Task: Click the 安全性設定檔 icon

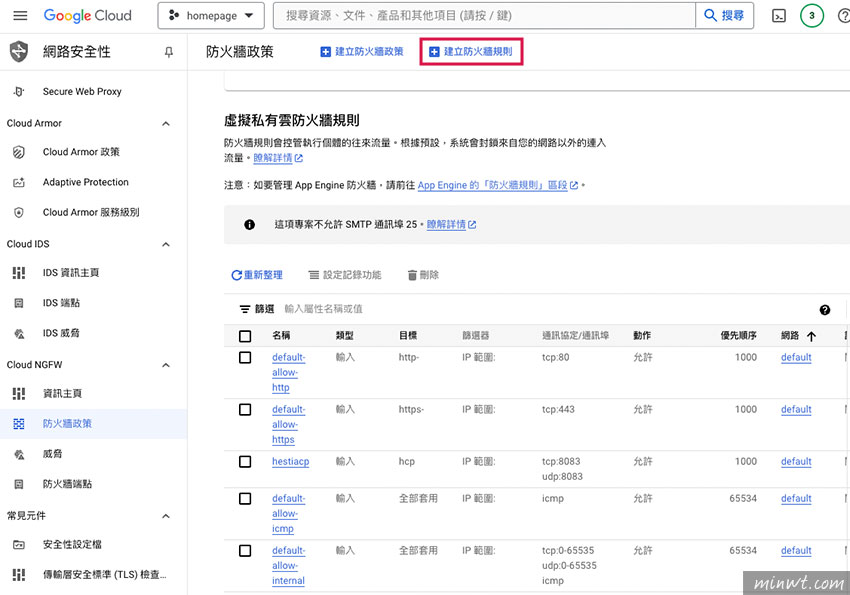Action: tap(19, 545)
